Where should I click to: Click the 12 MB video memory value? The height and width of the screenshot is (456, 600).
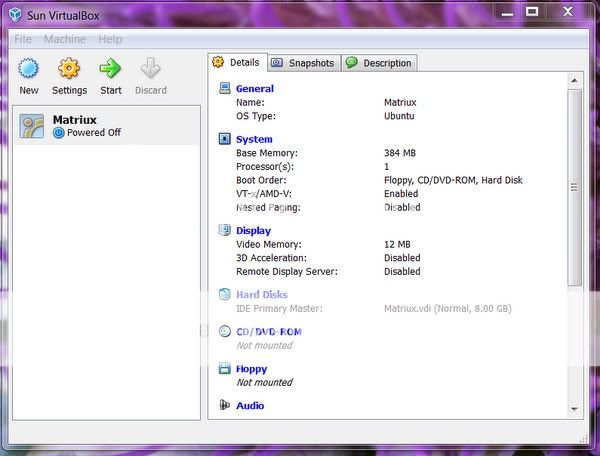click(397, 244)
